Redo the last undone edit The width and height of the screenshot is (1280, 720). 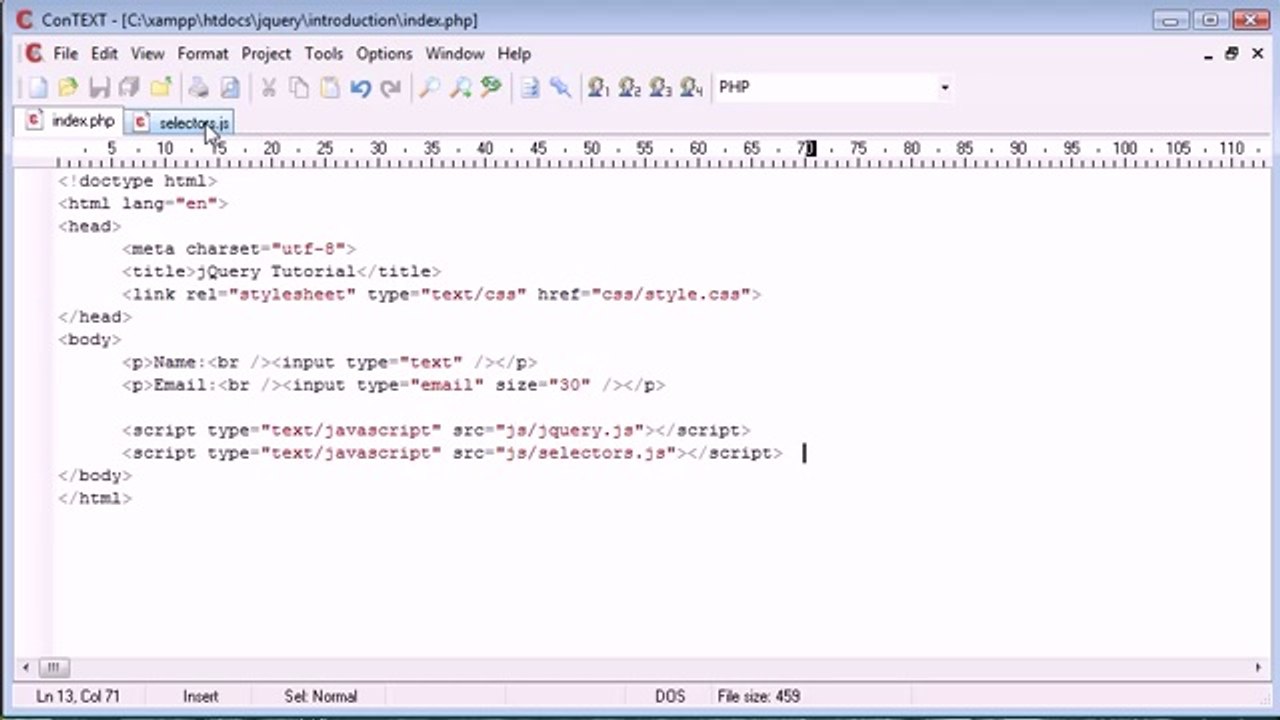[x=391, y=88]
